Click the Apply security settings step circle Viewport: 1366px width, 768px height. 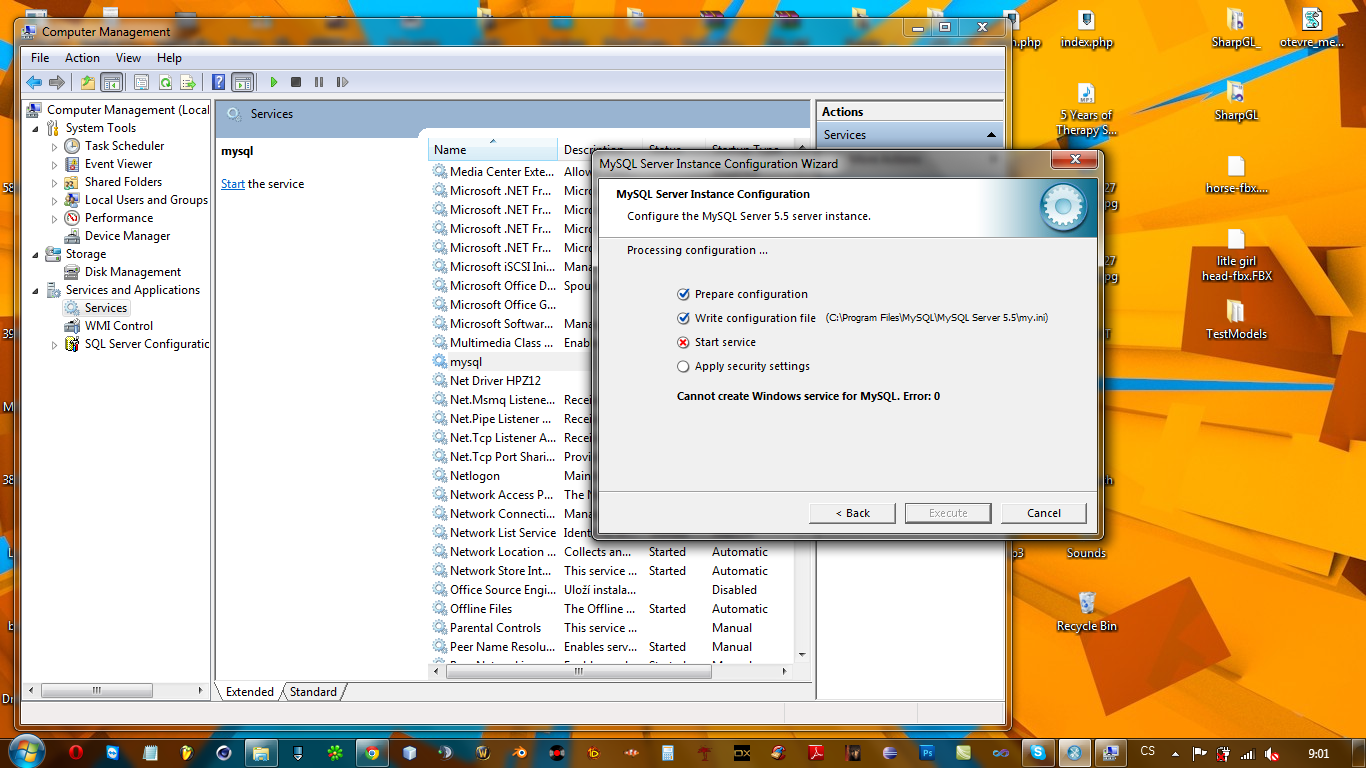[683, 366]
